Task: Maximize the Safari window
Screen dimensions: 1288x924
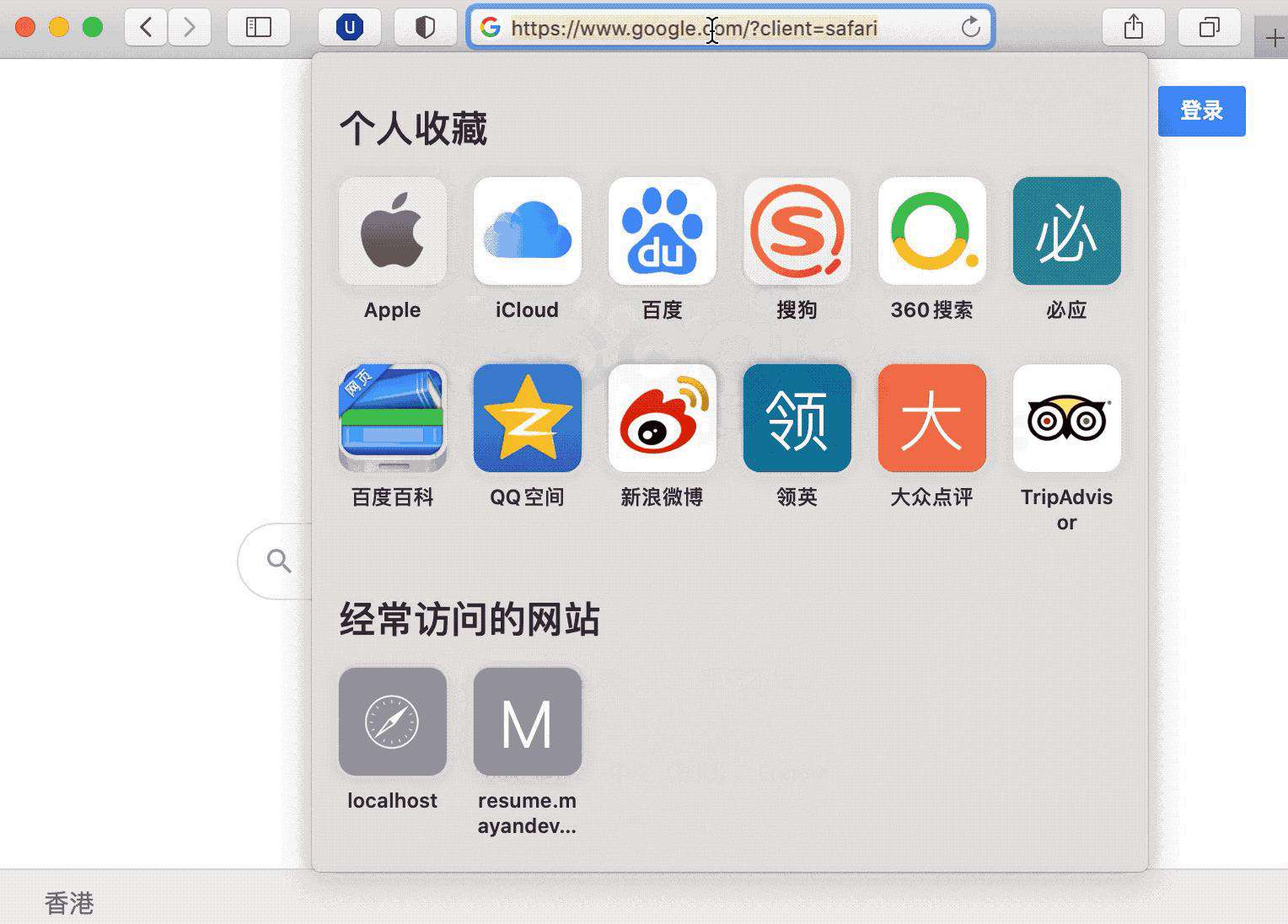Action: [x=93, y=27]
